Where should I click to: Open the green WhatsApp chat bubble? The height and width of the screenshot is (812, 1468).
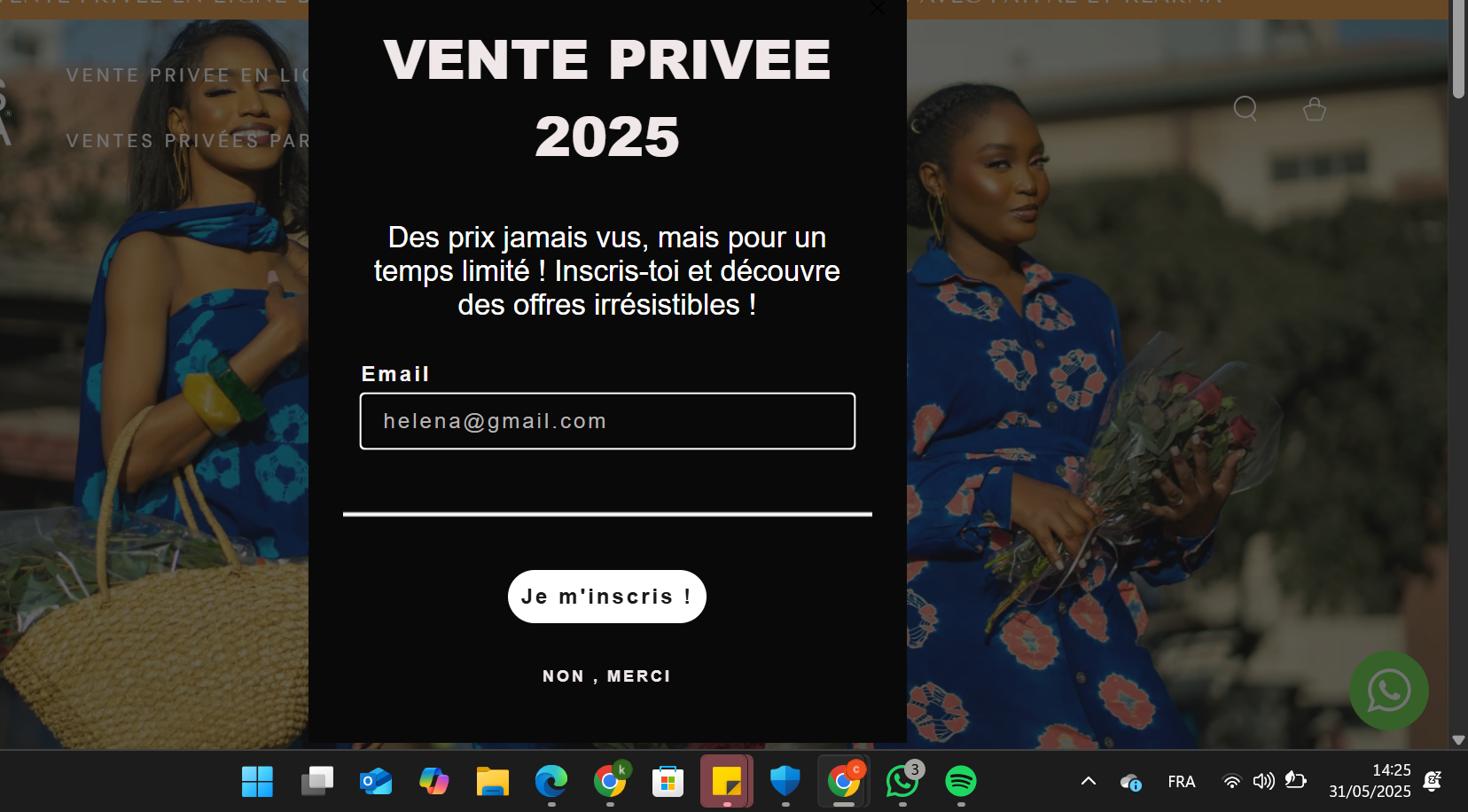click(x=1388, y=691)
